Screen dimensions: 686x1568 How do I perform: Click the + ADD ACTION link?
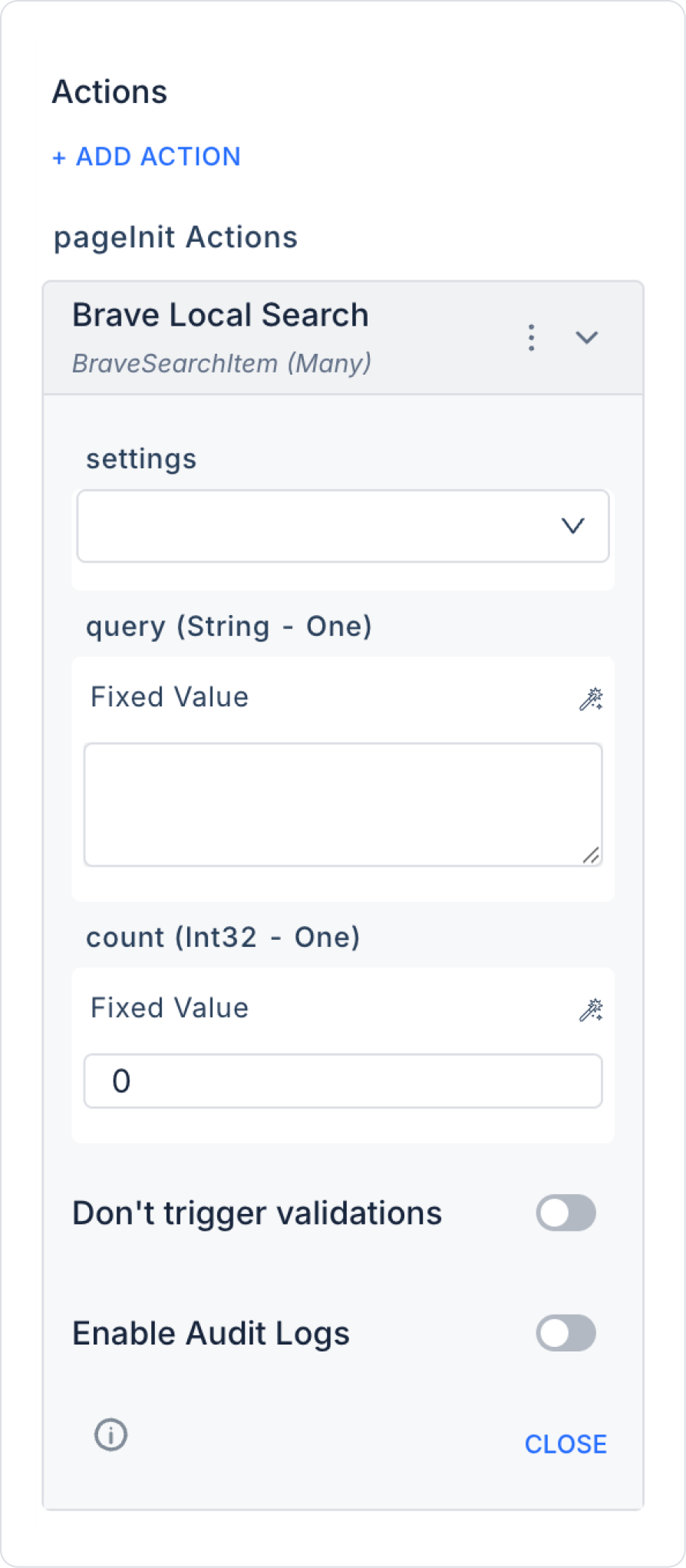coord(147,157)
